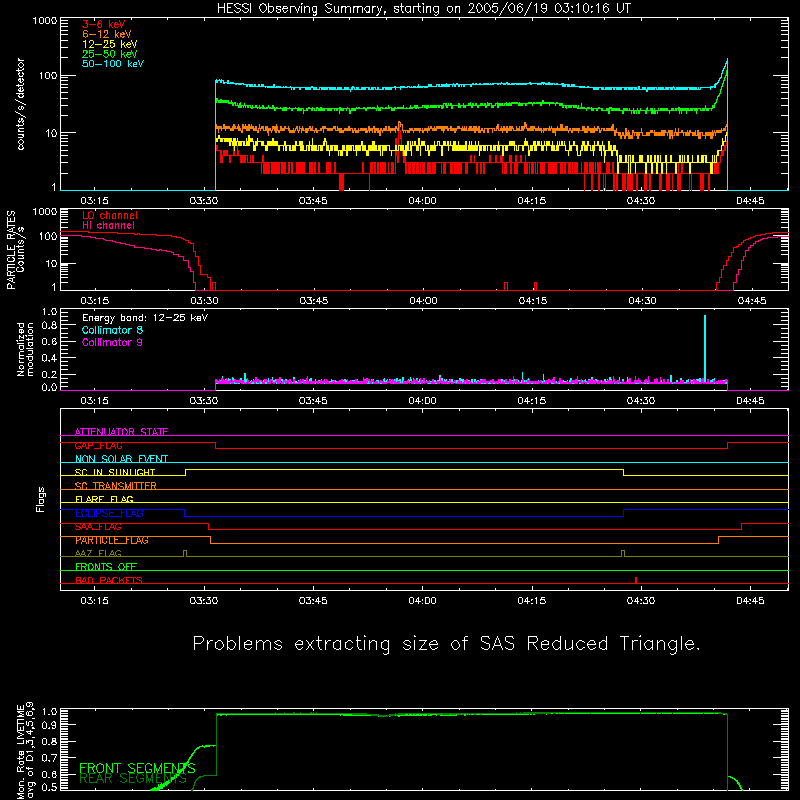This screenshot has width=800, height=800.
Task: Click the Collimator 8 legend label
Action: point(112,330)
